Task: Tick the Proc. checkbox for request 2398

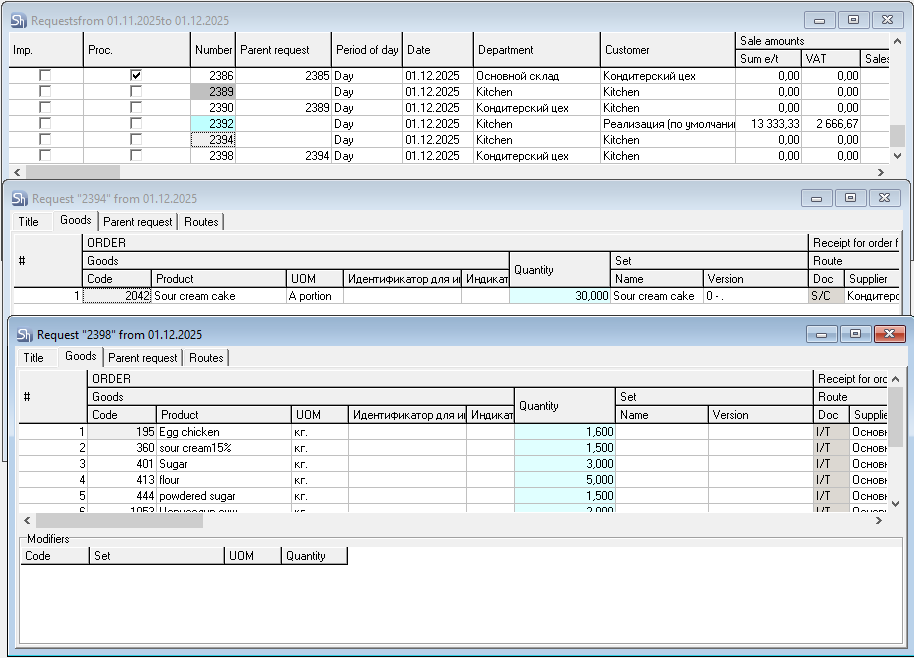Action: pyautogui.click(x=136, y=156)
